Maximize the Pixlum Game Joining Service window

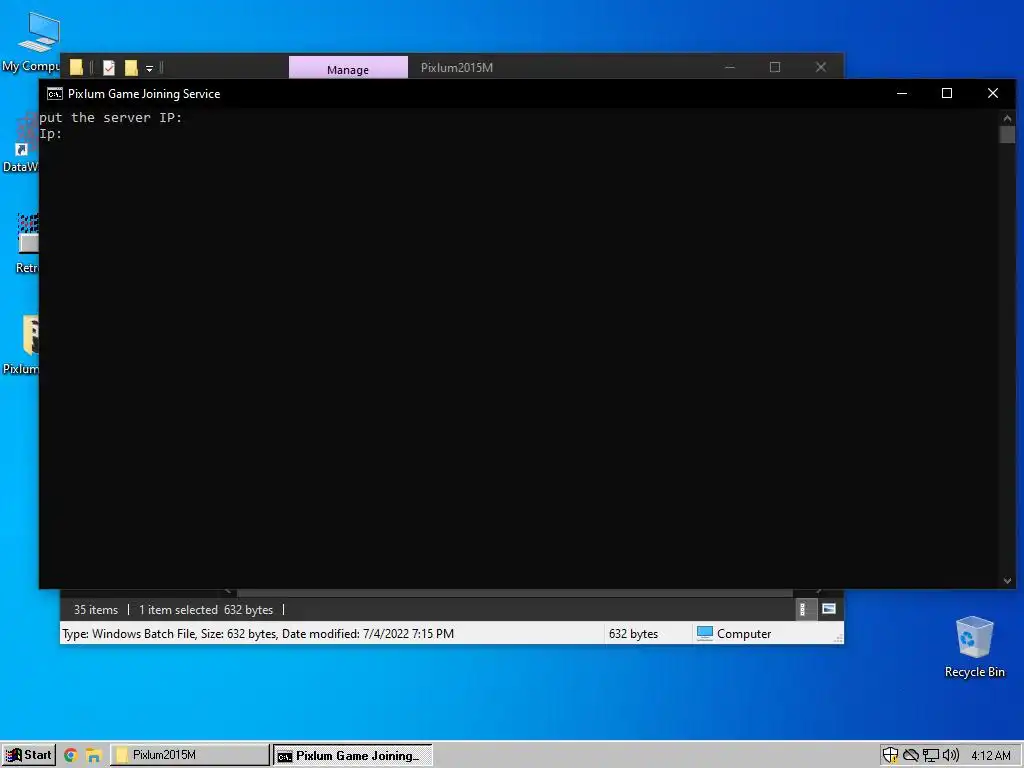[x=947, y=93]
